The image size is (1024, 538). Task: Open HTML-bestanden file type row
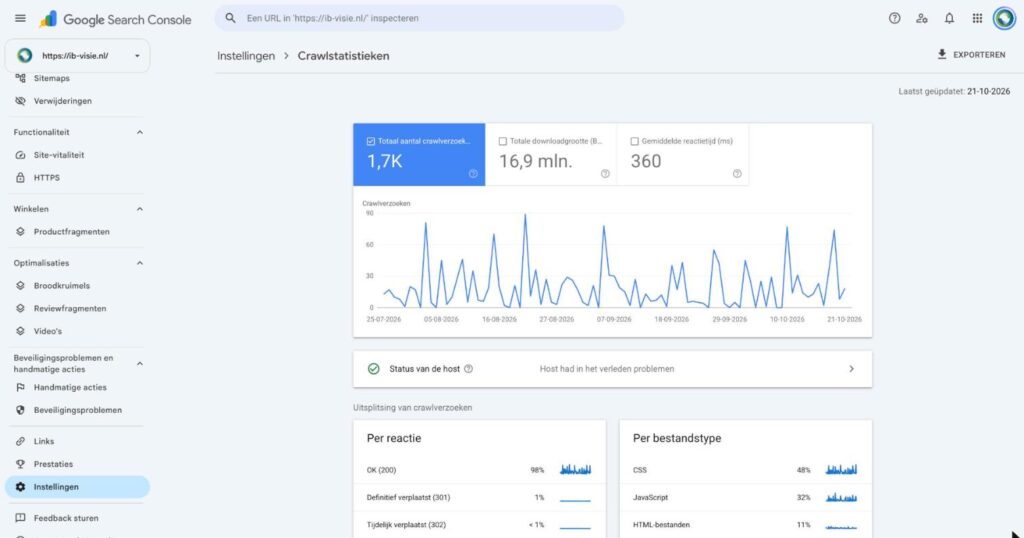click(x=745, y=525)
